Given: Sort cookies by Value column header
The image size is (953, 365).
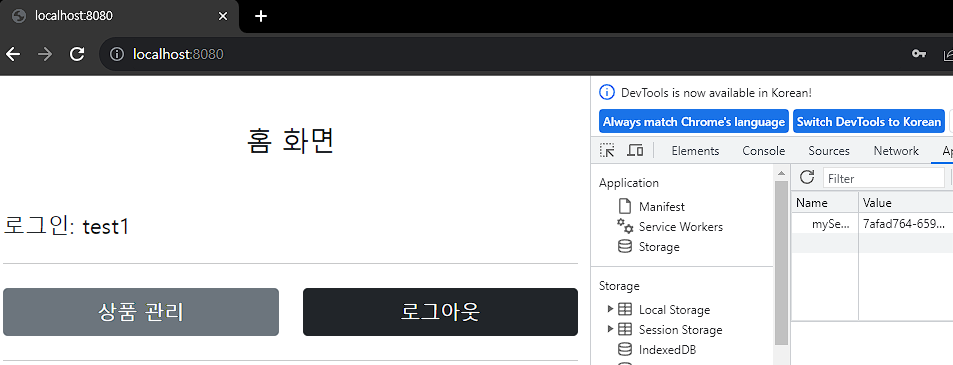Looking at the screenshot, I should tap(906, 203).
